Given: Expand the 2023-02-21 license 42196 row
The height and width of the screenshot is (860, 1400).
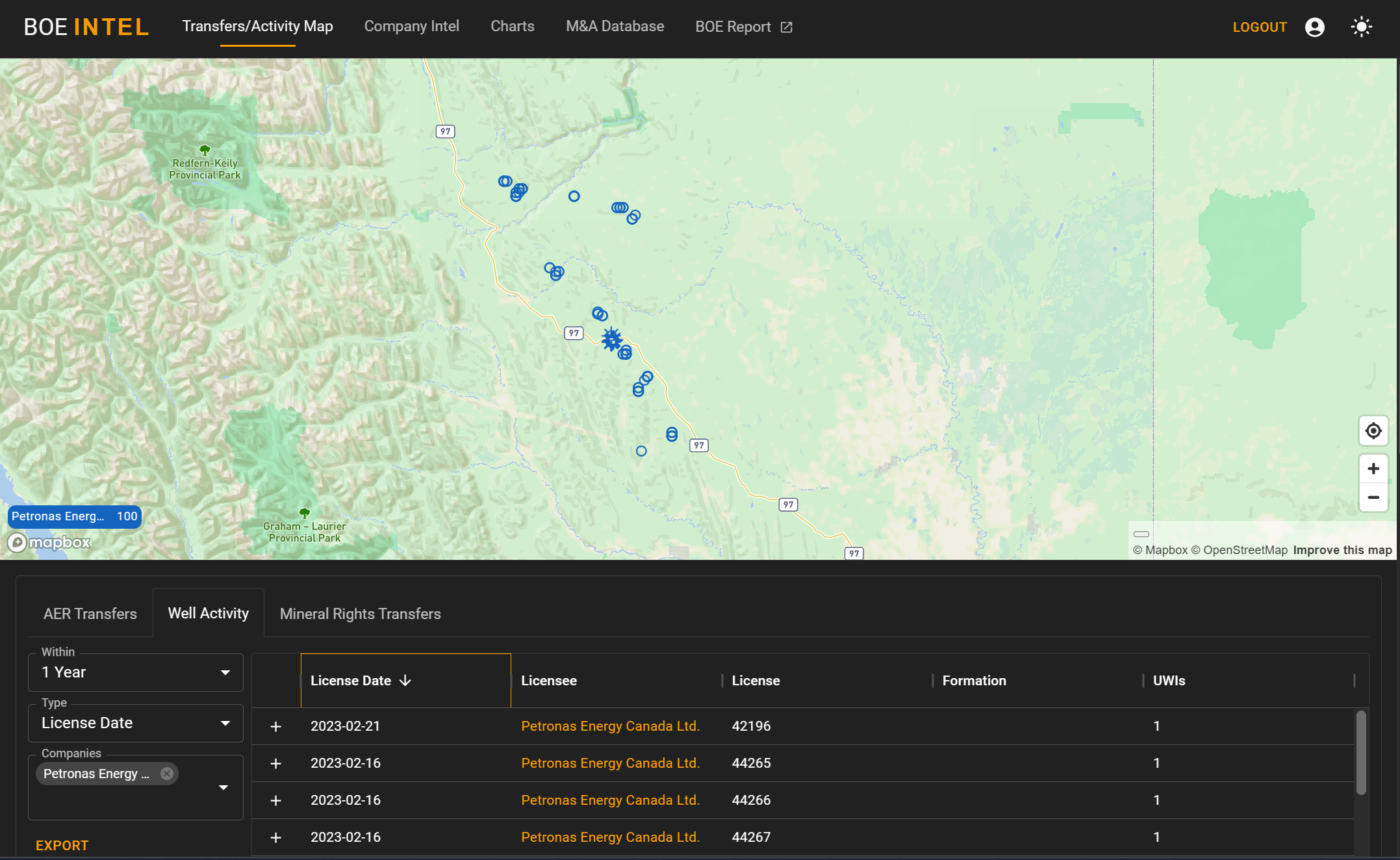Looking at the screenshot, I should tap(276, 726).
